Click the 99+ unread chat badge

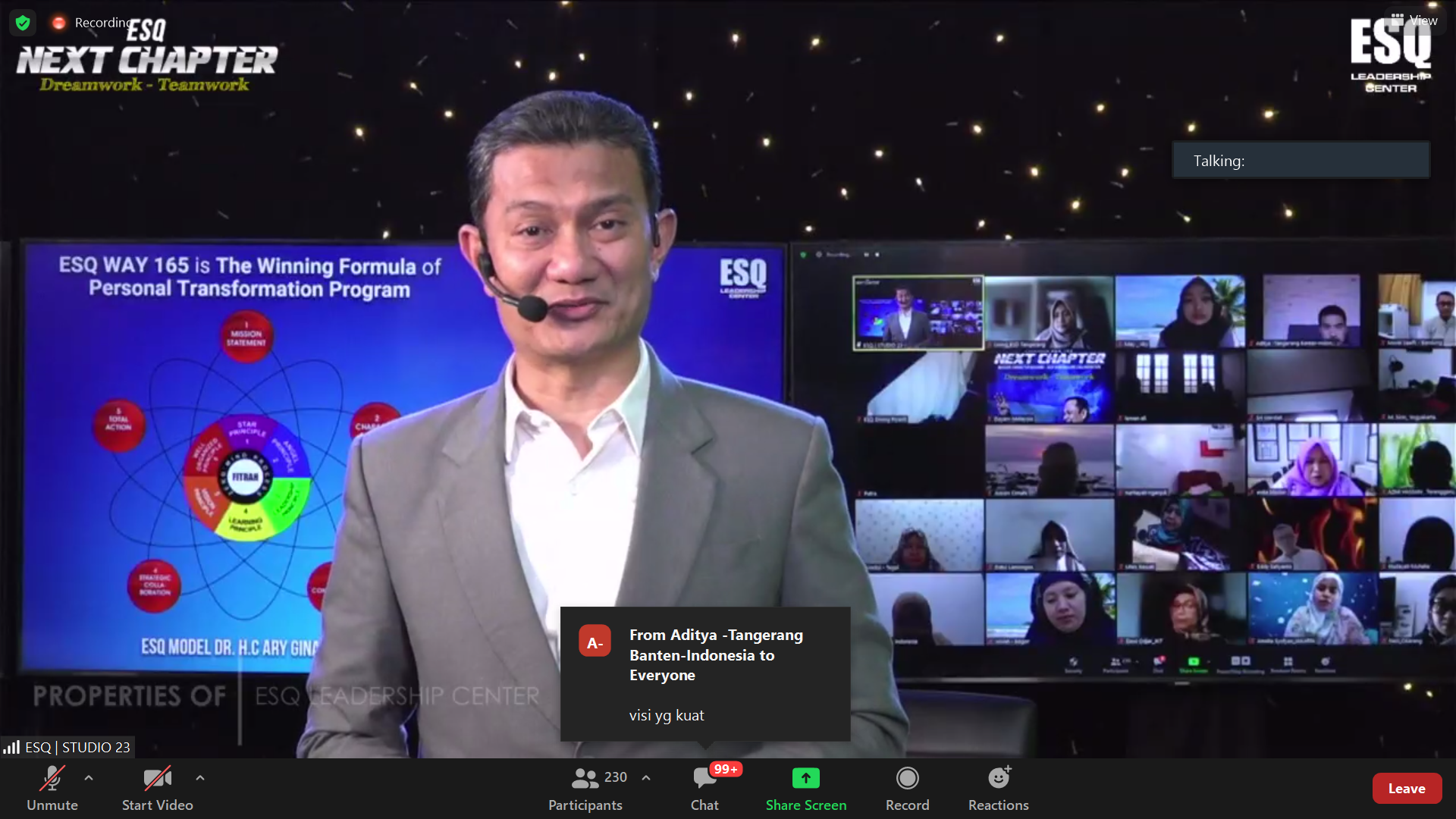click(726, 769)
